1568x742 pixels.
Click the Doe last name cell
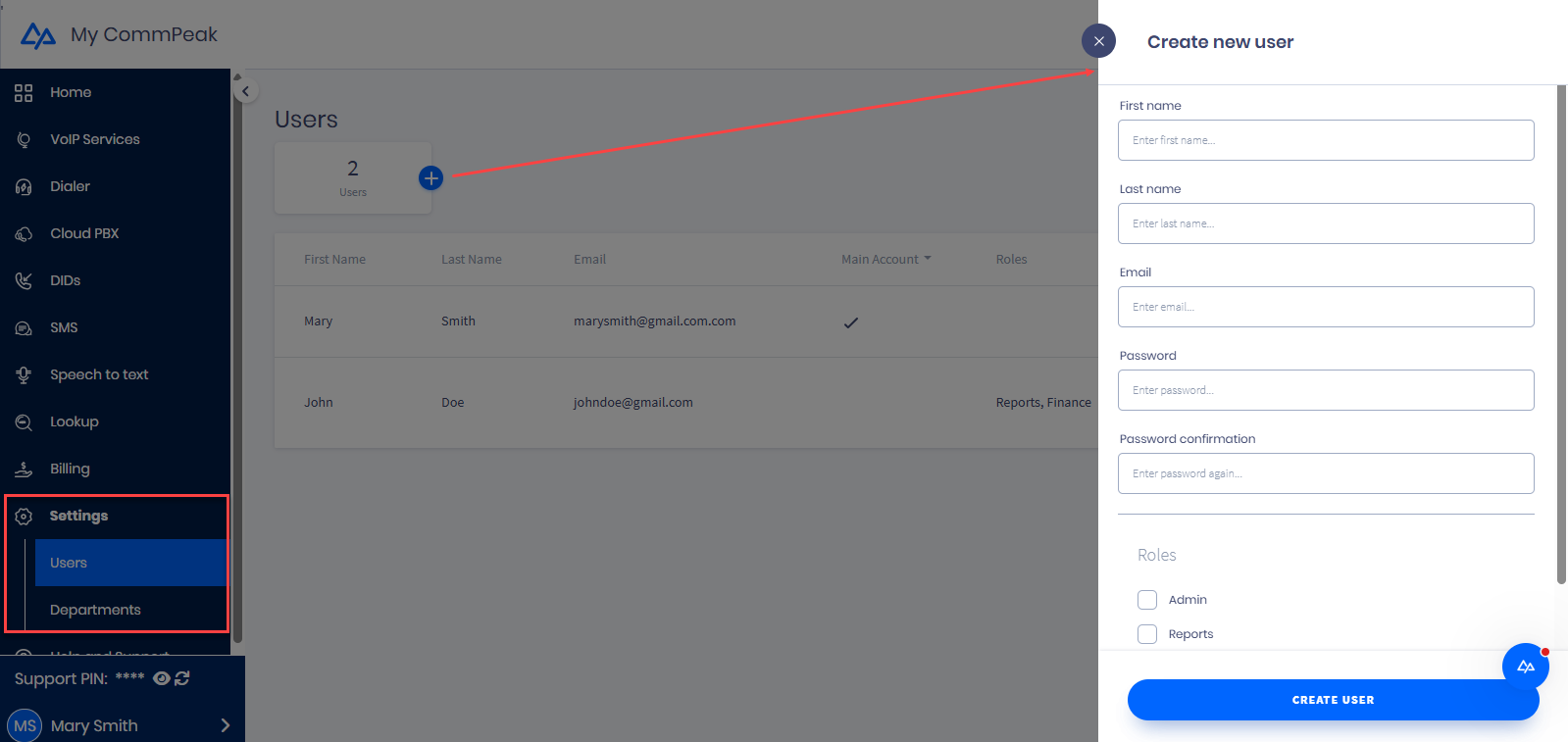(452, 403)
